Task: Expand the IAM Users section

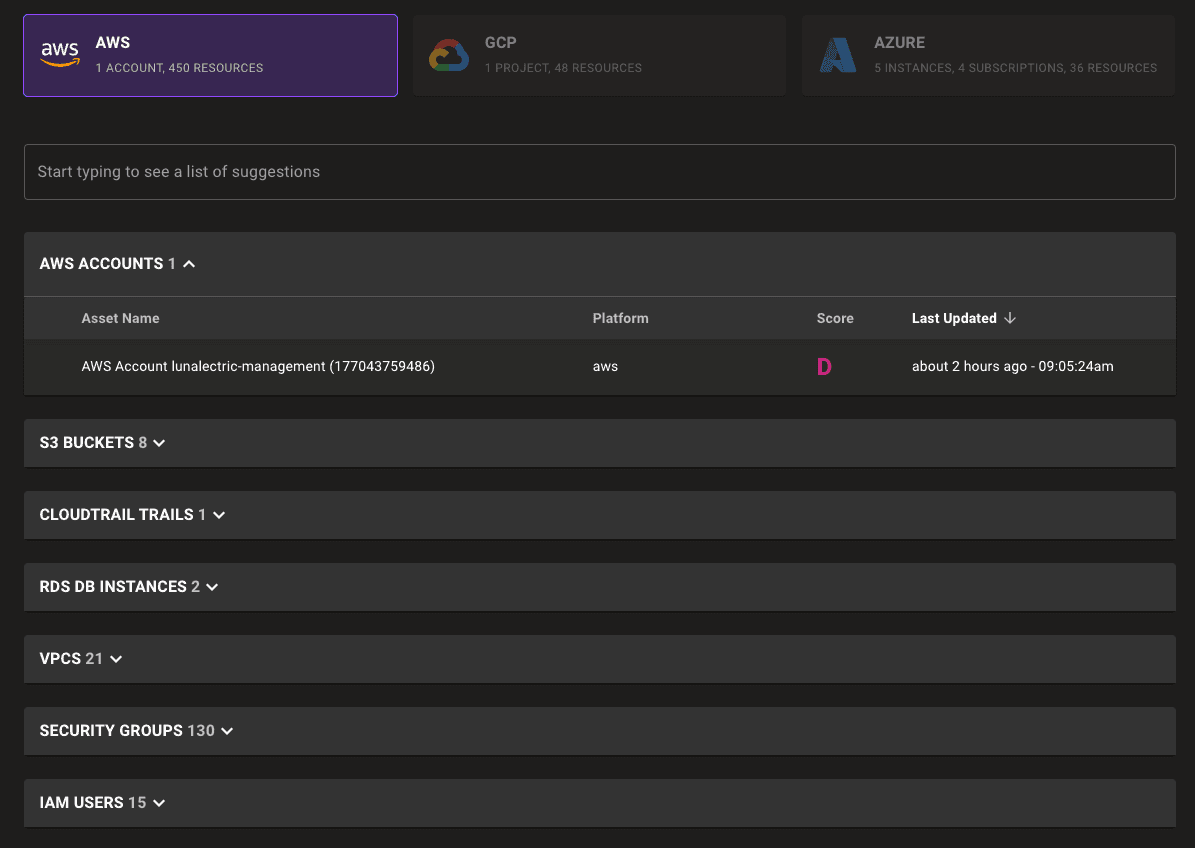Action: [159, 803]
